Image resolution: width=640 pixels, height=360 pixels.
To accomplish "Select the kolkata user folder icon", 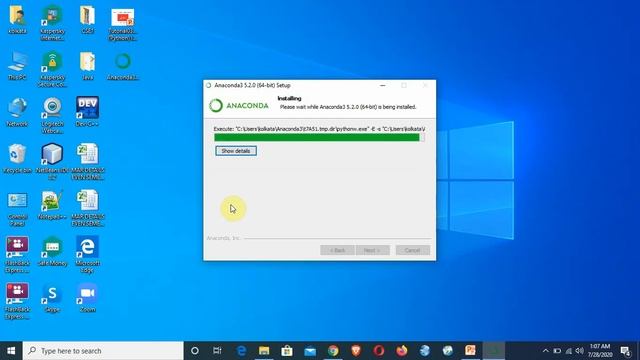I will (x=17, y=20).
